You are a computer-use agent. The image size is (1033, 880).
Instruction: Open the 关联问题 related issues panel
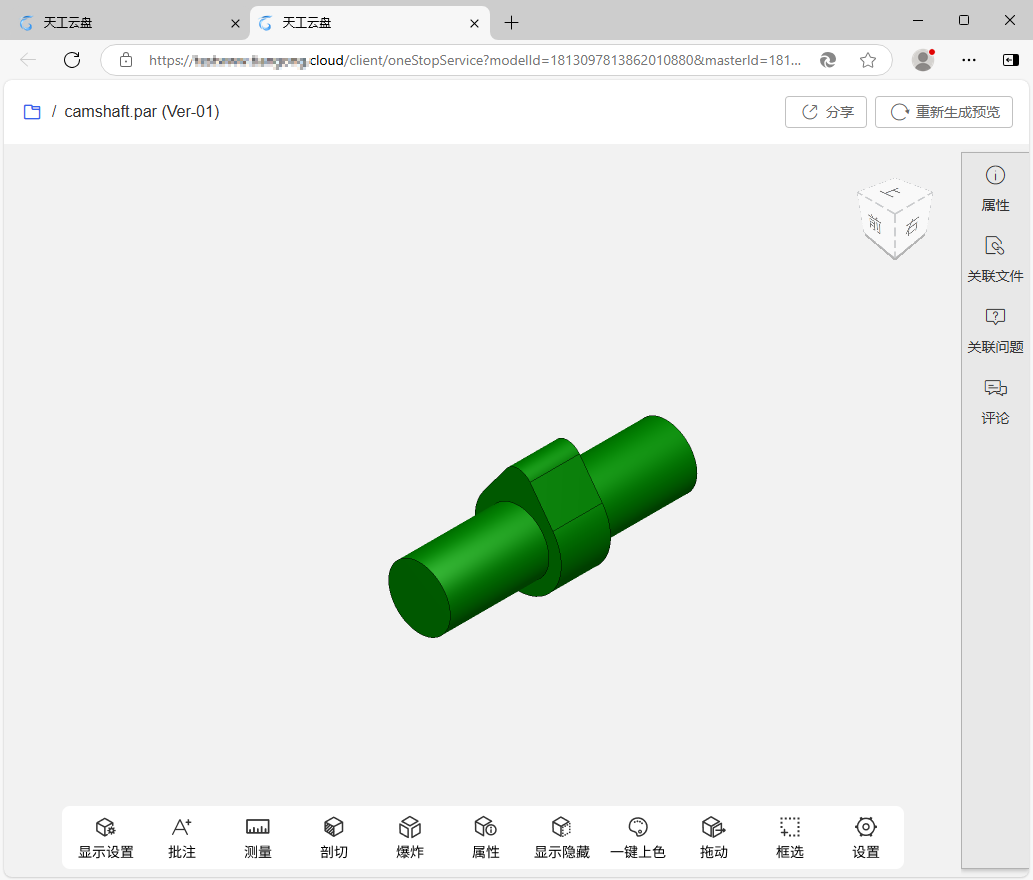[995, 331]
